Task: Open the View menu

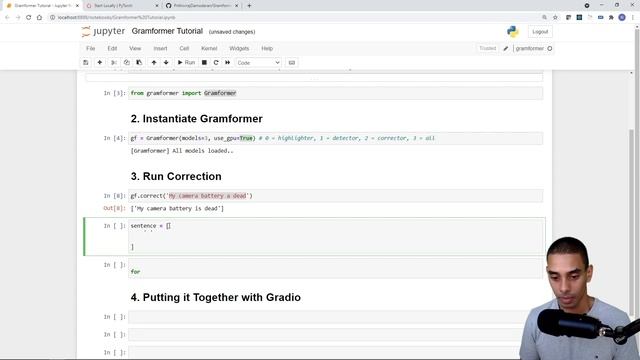Action: (135, 48)
